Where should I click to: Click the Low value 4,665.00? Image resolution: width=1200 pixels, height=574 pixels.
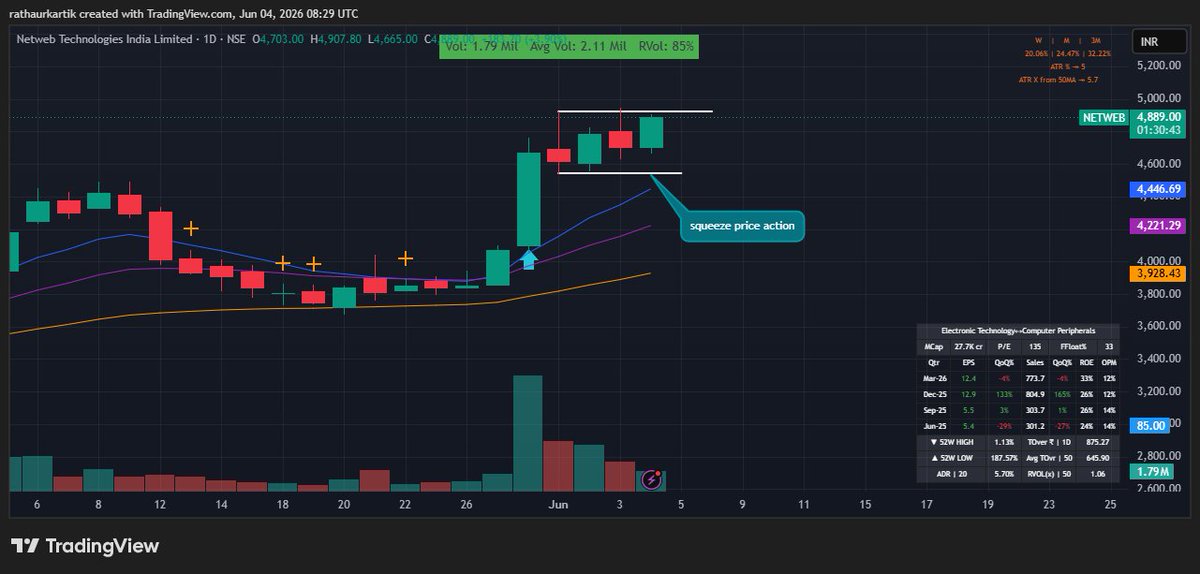397,39
